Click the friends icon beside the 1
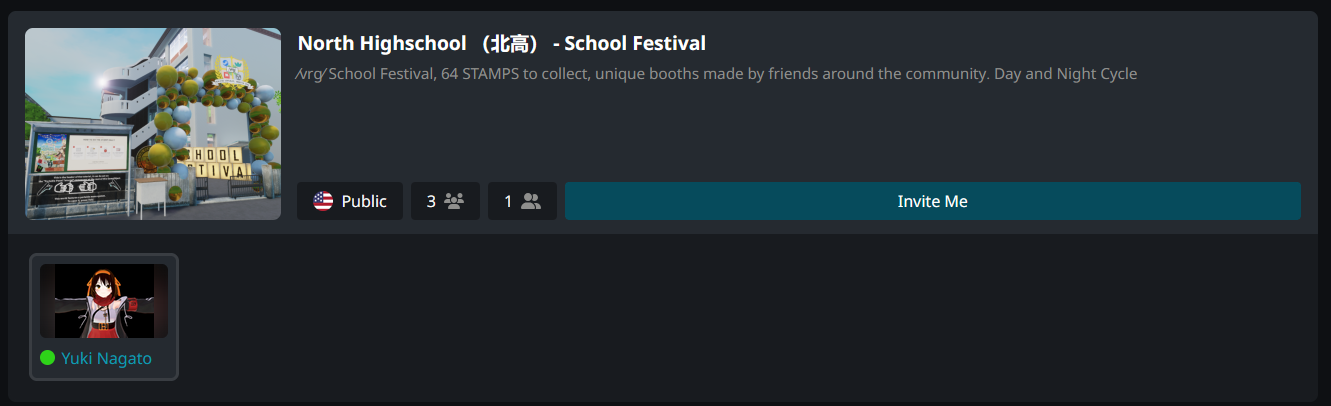Screen dimensions: 1331x406 pyautogui.click(x=531, y=201)
